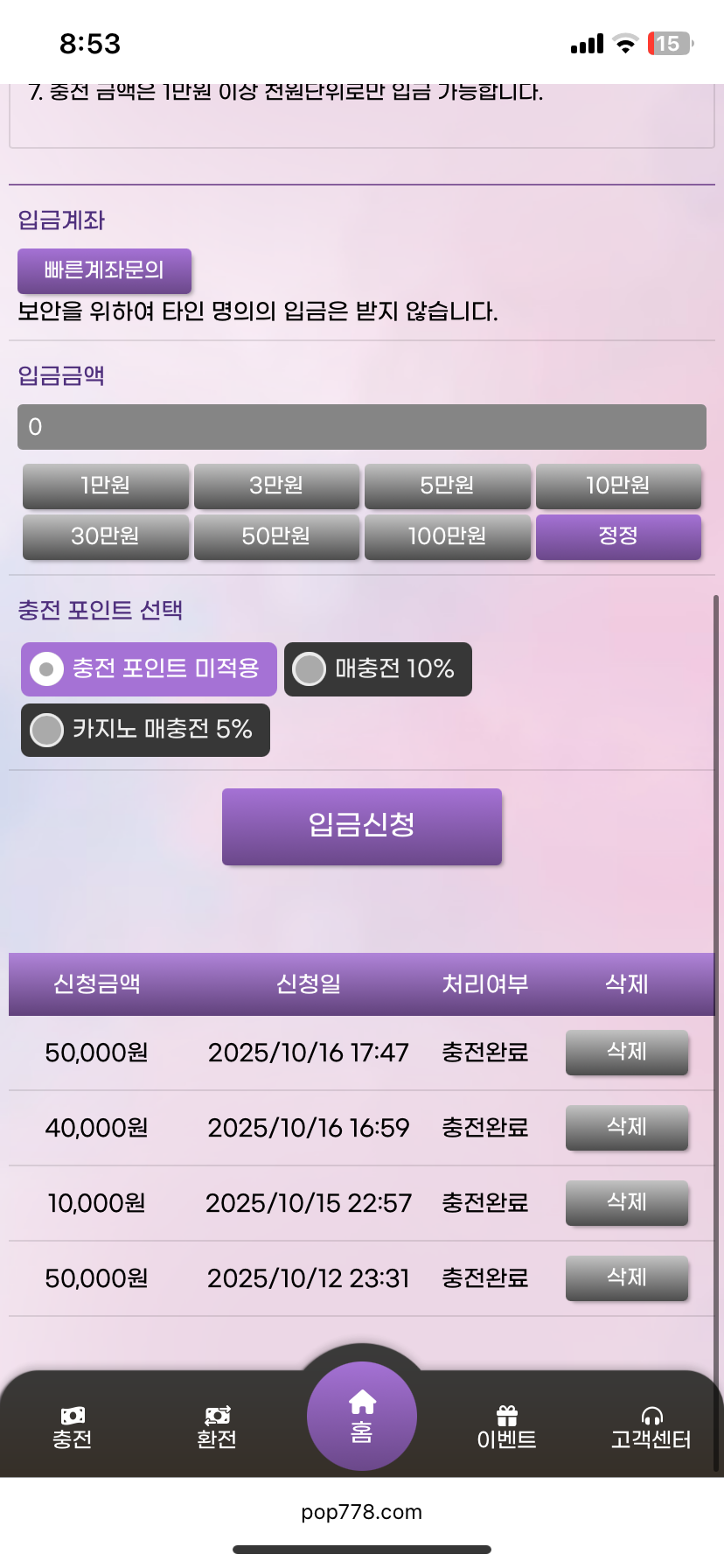Delete the 10,000원 request row
Screen dimensions: 724x1568
(627, 1202)
